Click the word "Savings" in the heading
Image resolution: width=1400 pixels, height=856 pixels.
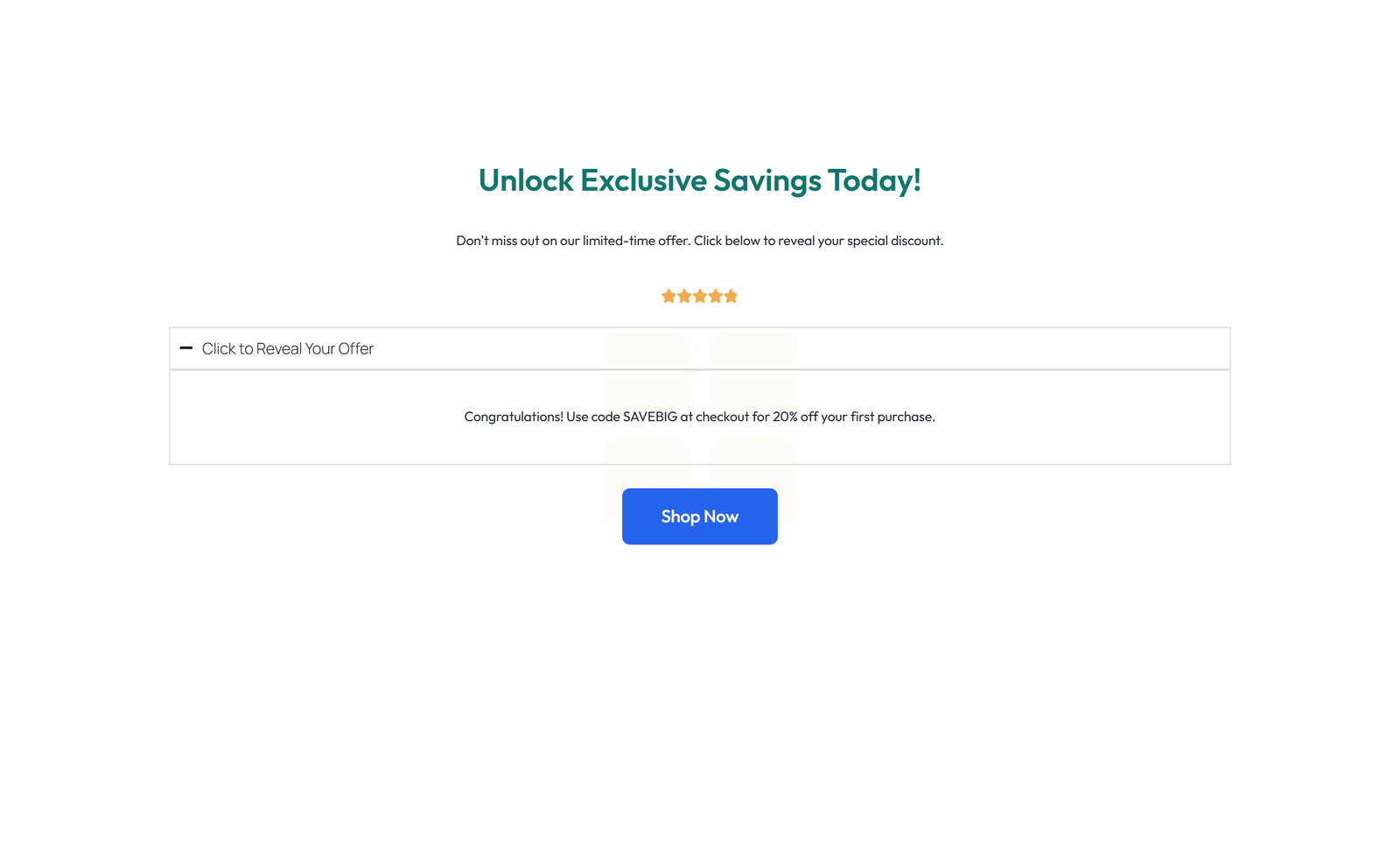[x=766, y=180]
